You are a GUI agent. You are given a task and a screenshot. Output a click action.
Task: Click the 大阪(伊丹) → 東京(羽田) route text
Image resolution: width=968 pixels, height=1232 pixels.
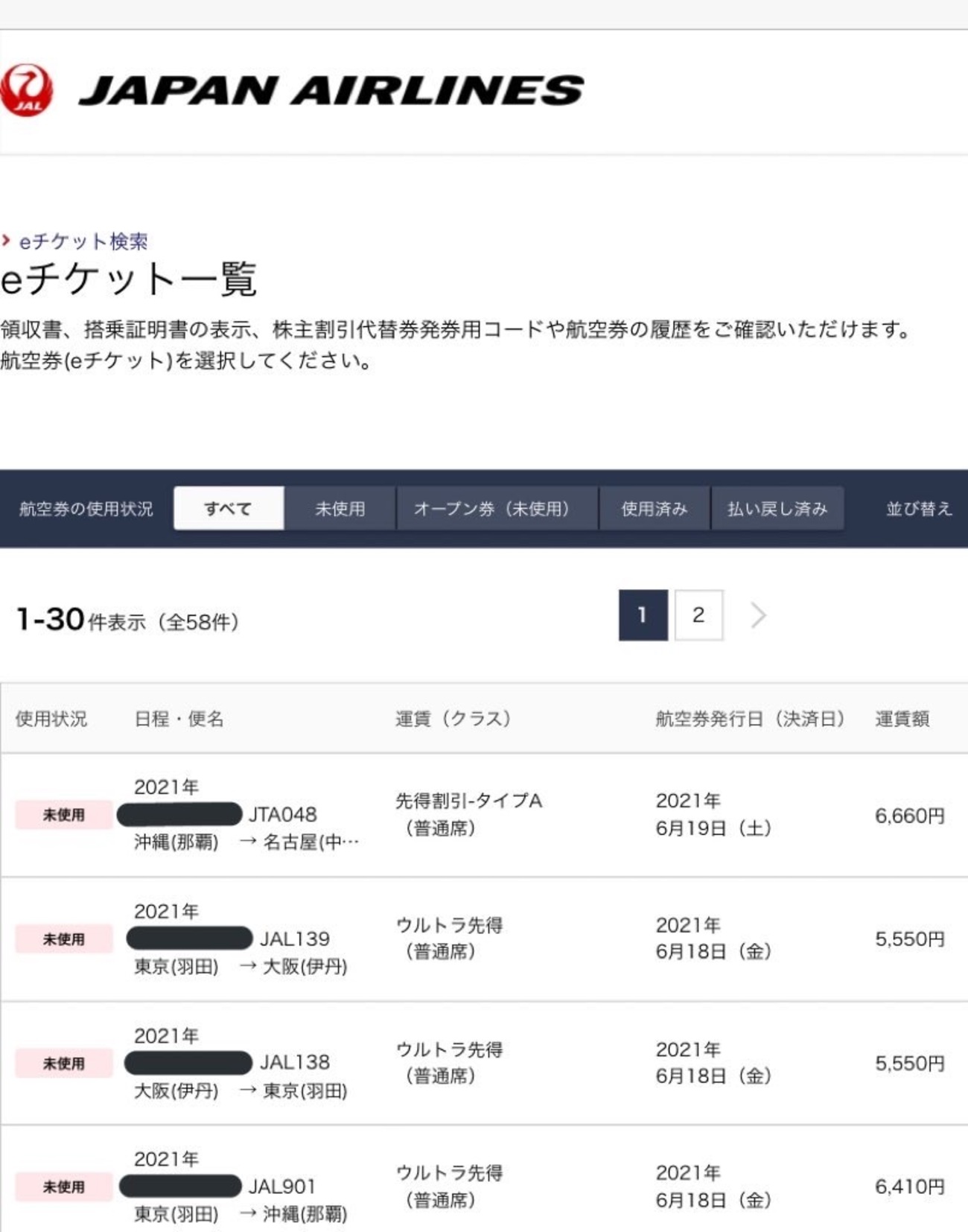coord(241,1091)
